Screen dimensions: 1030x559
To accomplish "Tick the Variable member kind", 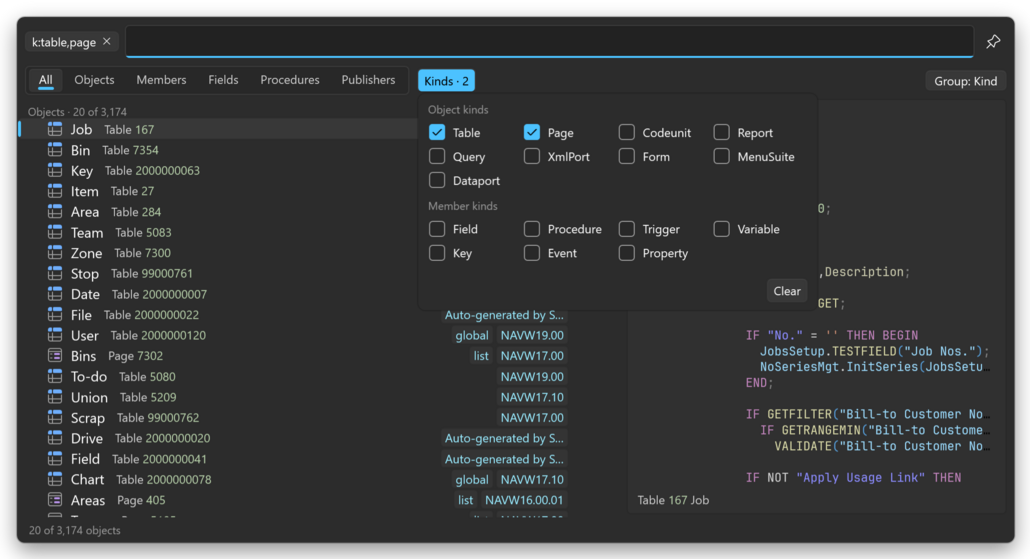I will (x=721, y=229).
